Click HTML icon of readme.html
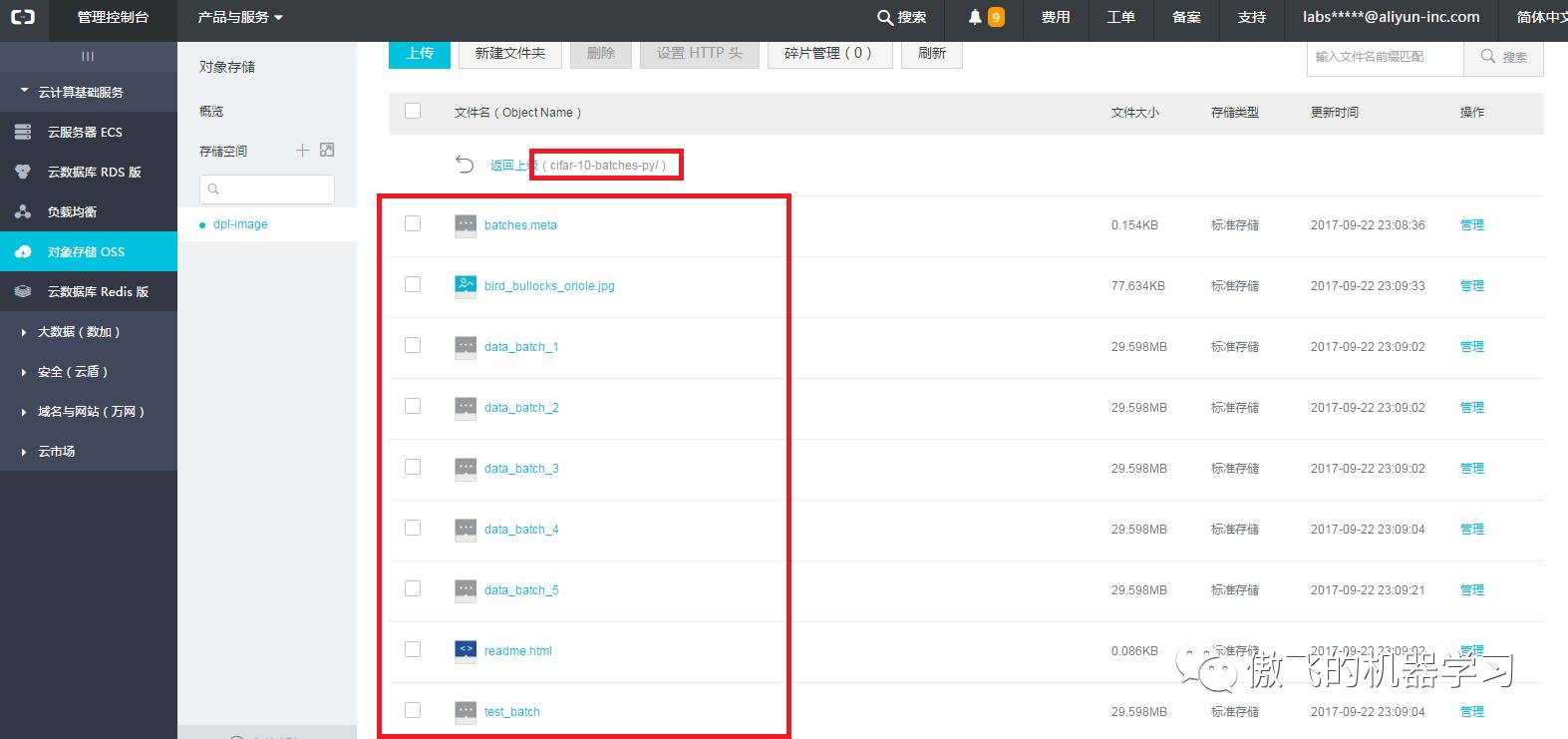Image resolution: width=1568 pixels, height=739 pixels. pos(466,650)
